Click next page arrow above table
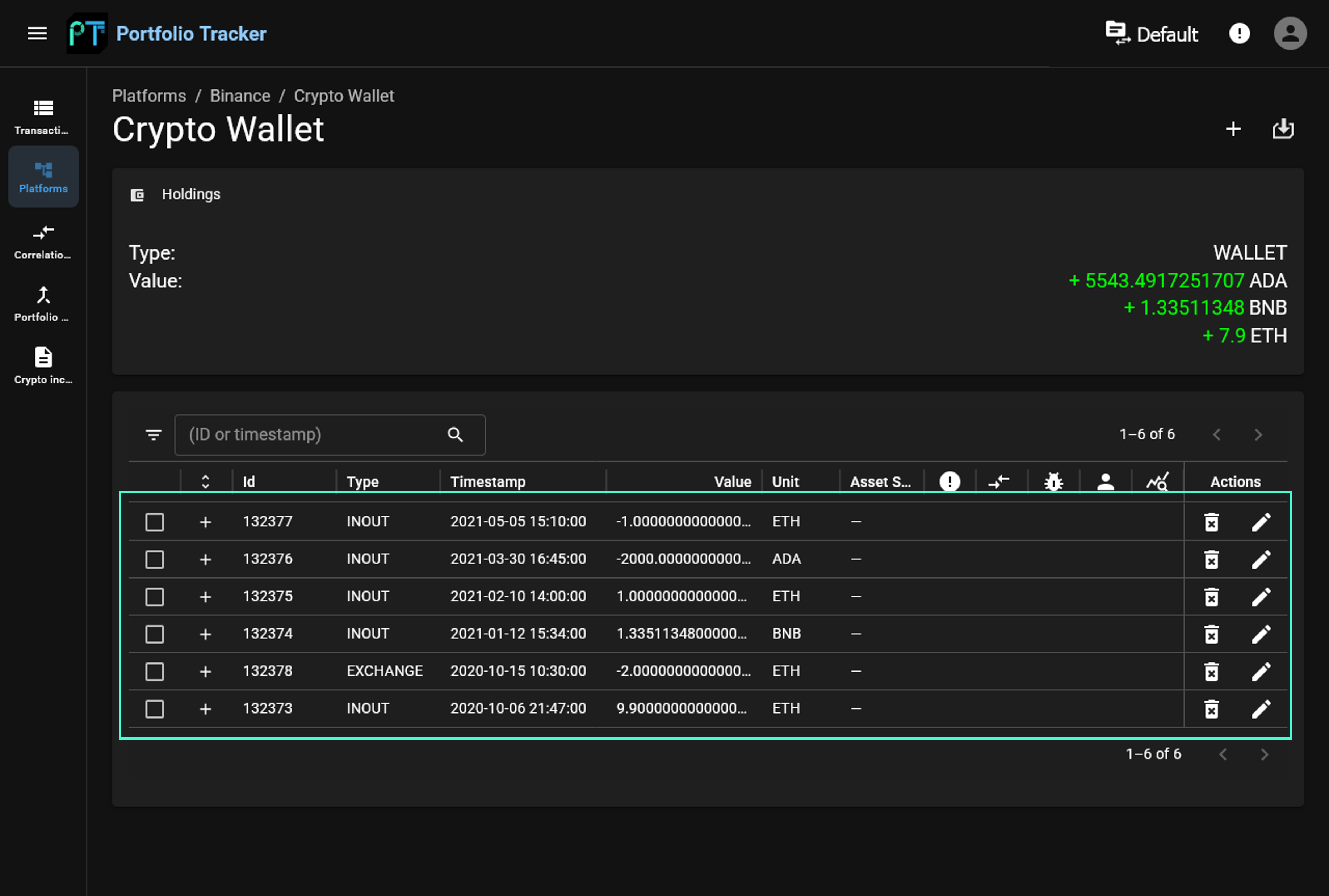The image size is (1329, 896). coord(1258,434)
